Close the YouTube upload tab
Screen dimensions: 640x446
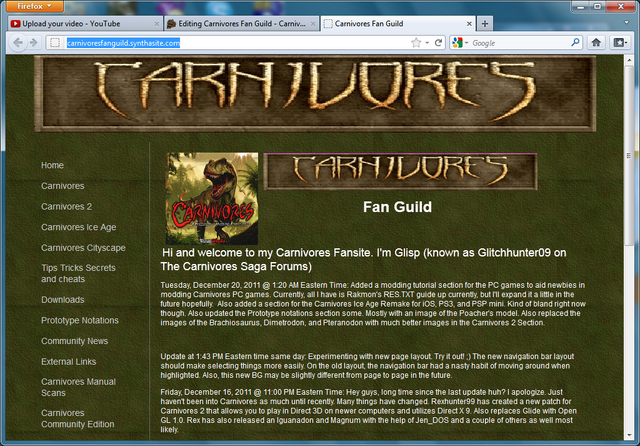[x=156, y=24]
